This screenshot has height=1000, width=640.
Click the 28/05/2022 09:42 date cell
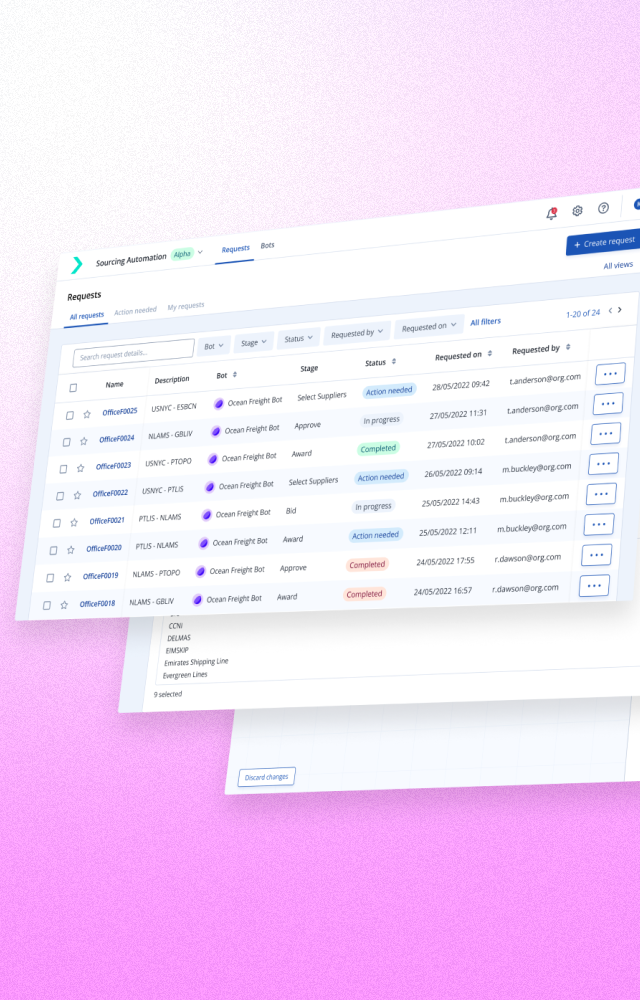tap(461, 385)
